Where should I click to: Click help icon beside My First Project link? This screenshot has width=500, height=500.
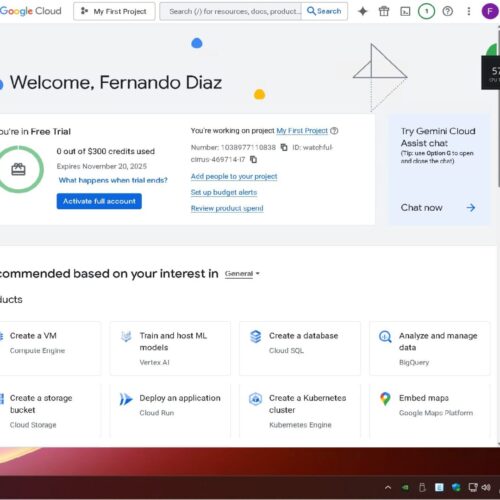[x=334, y=131]
